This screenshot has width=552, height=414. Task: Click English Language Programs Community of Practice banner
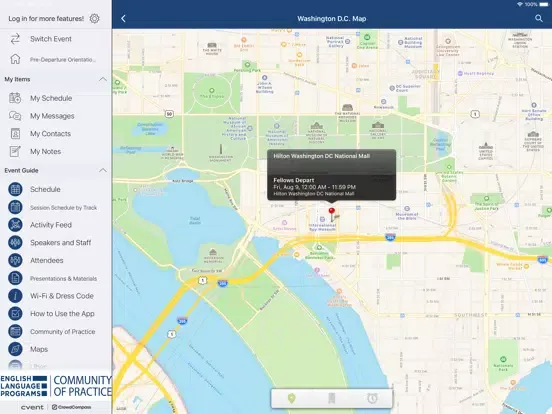(x=56, y=386)
